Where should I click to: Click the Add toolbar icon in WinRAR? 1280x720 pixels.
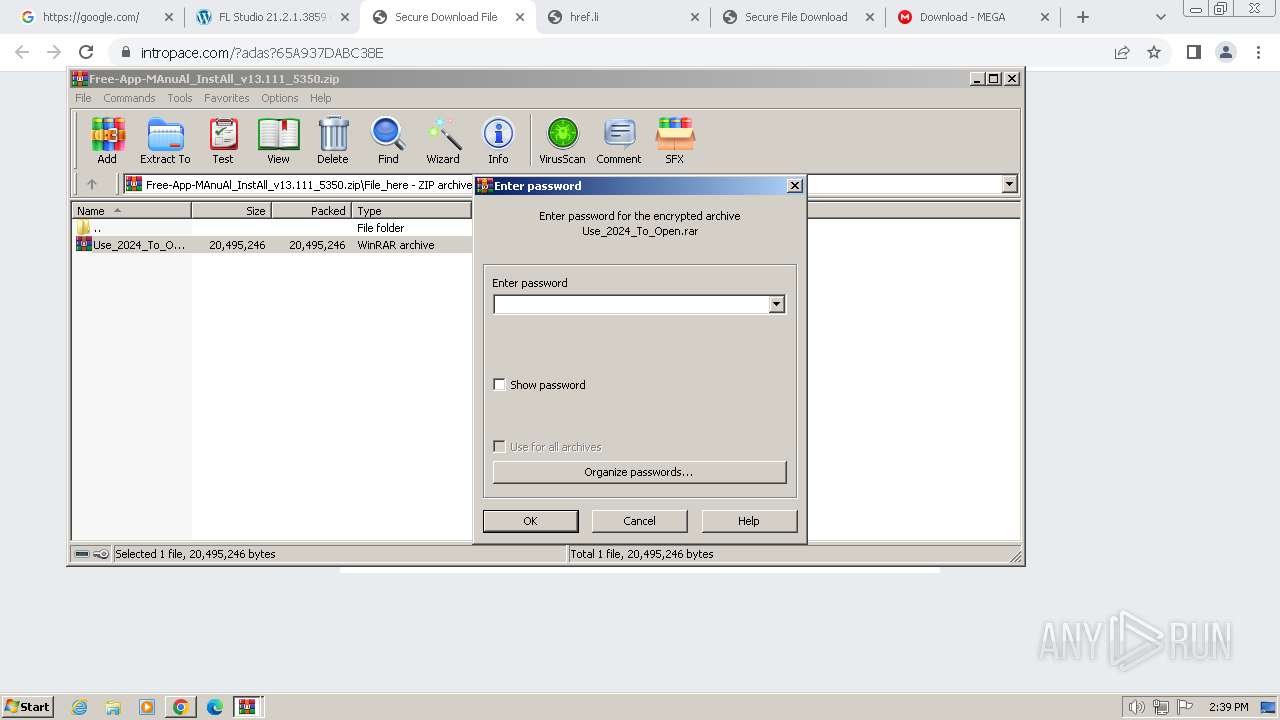point(107,140)
